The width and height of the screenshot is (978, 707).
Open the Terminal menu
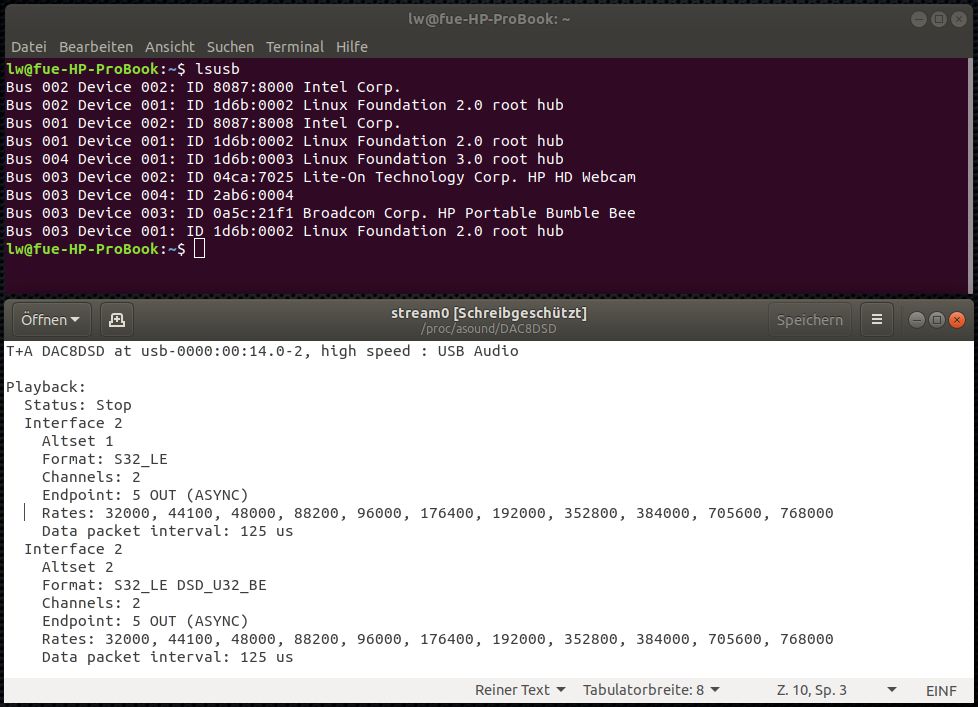[x=295, y=47]
